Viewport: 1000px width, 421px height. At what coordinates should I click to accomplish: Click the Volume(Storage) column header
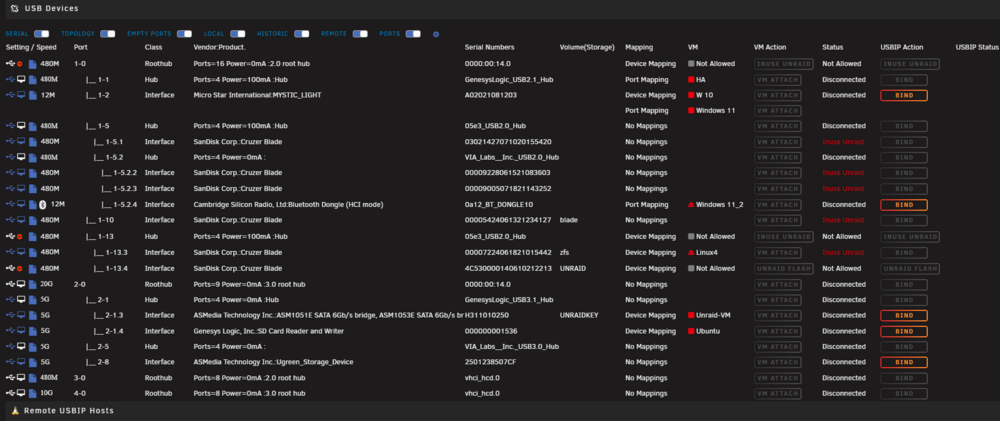pyautogui.click(x=587, y=47)
